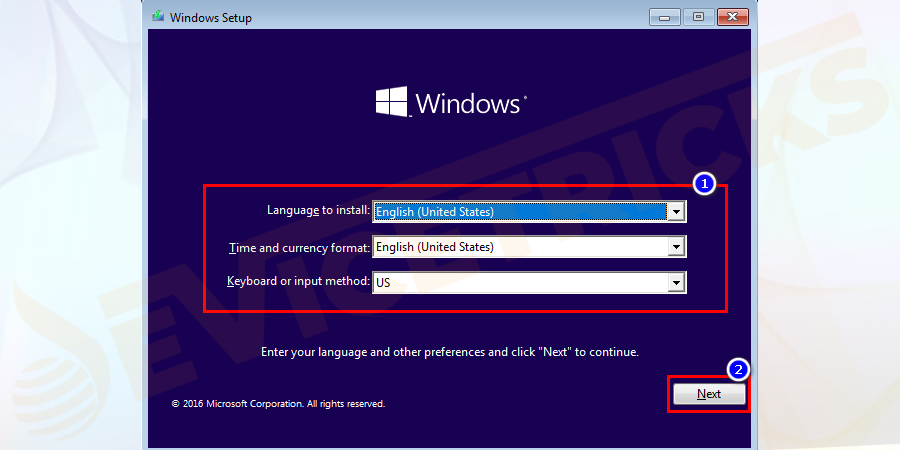Click the Windows logo in setup
The image size is (900, 450).
click(451, 103)
